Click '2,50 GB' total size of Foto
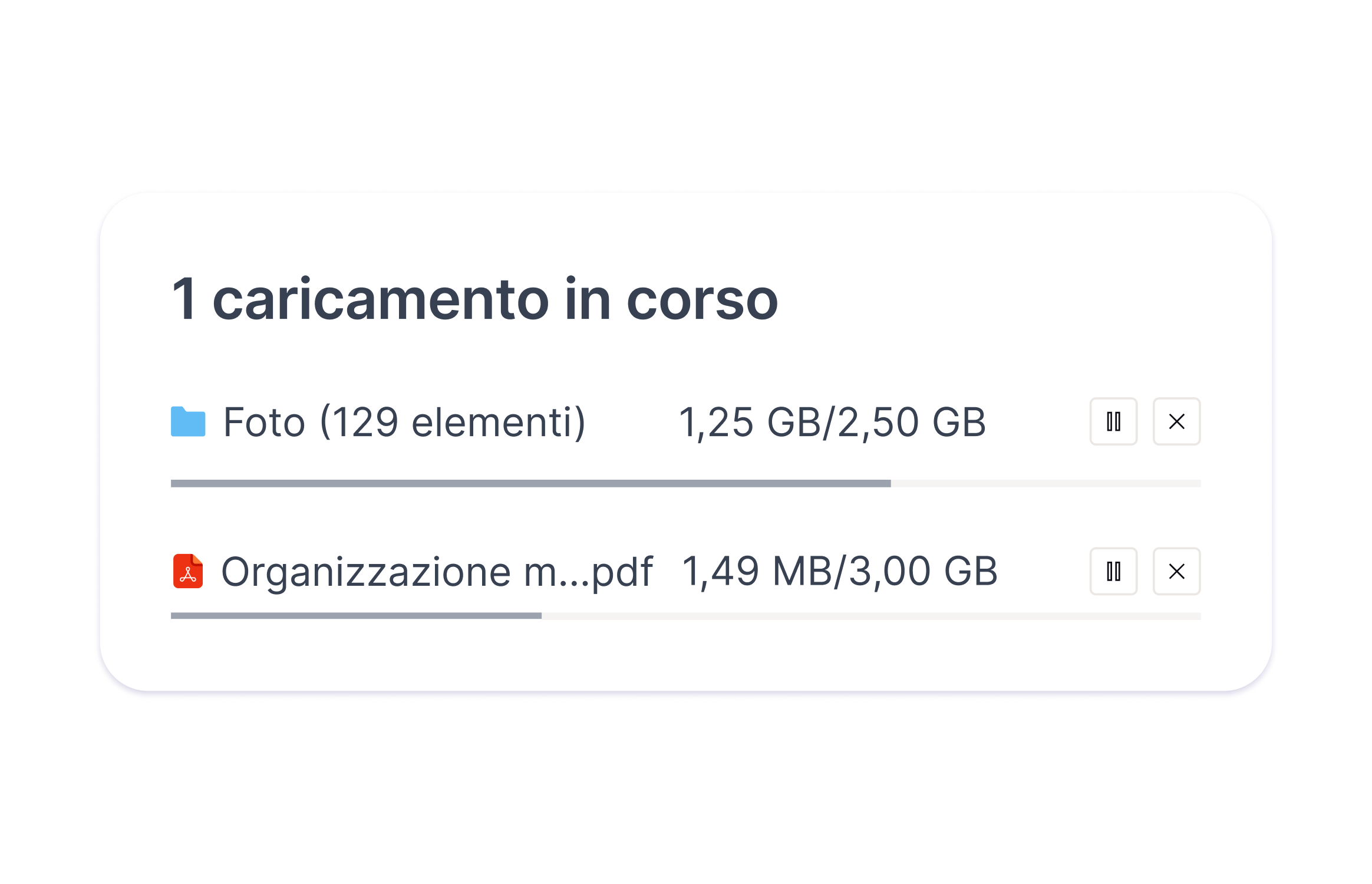Viewport: 1372px width, 884px height. (911, 422)
